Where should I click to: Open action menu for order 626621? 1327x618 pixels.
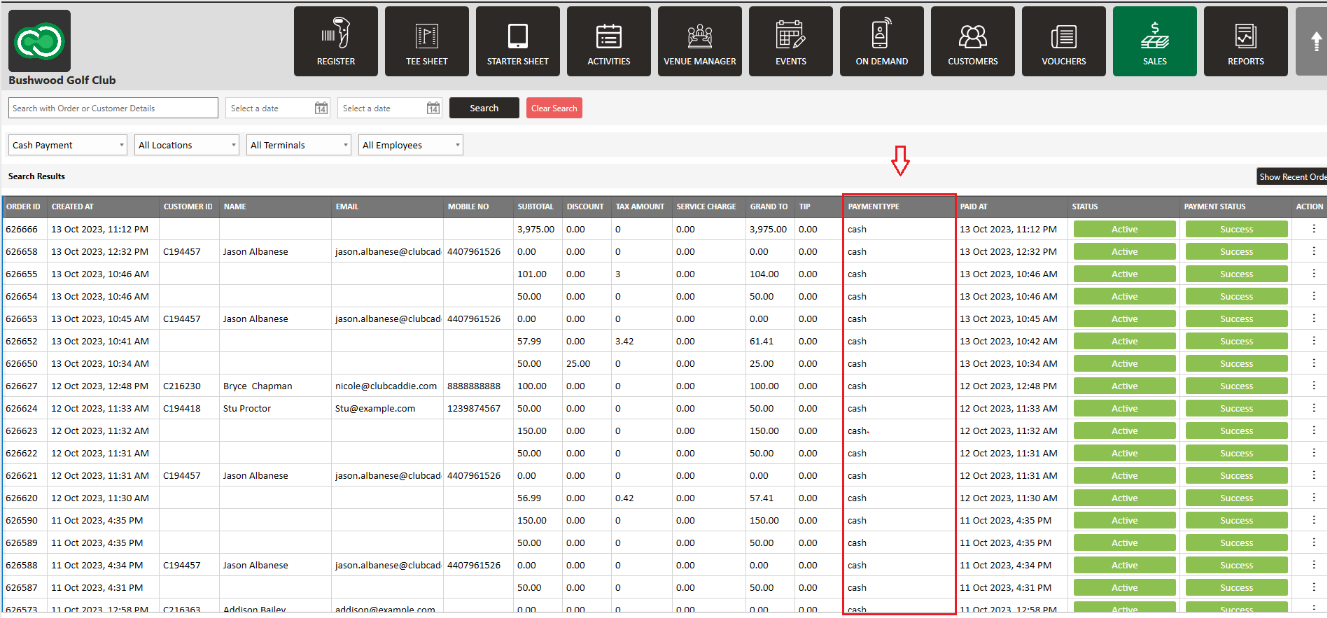1314,475
